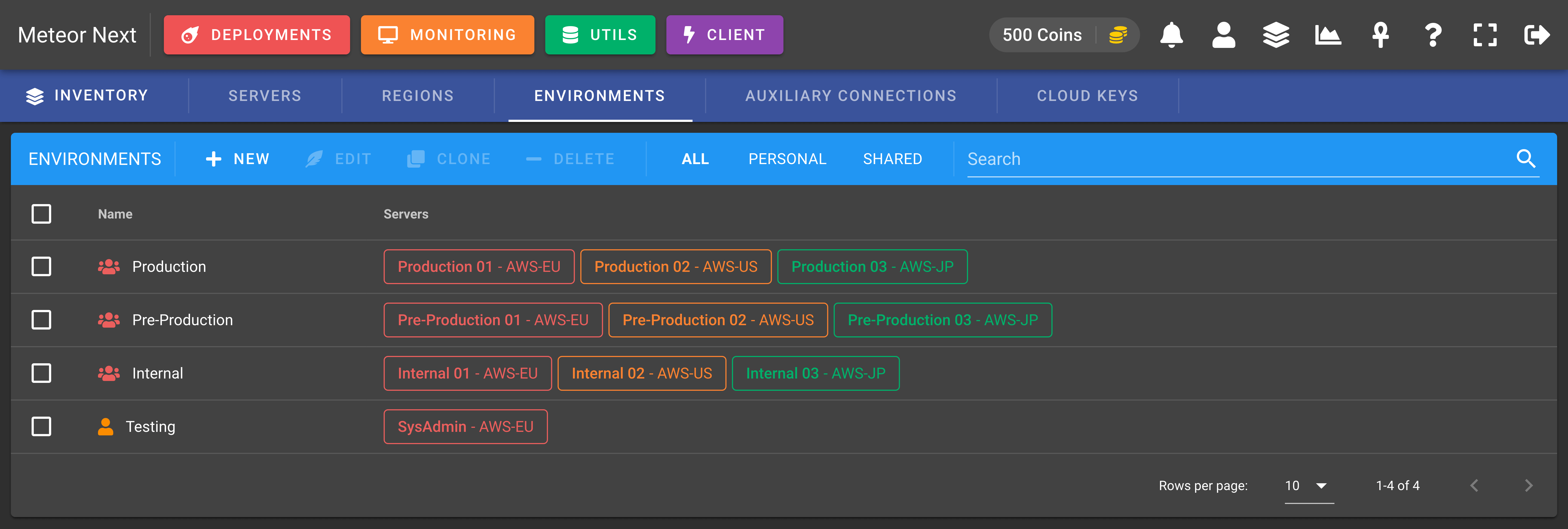This screenshot has height=529, width=1568.
Task: Click the Delete toolbar button
Action: [570, 159]
